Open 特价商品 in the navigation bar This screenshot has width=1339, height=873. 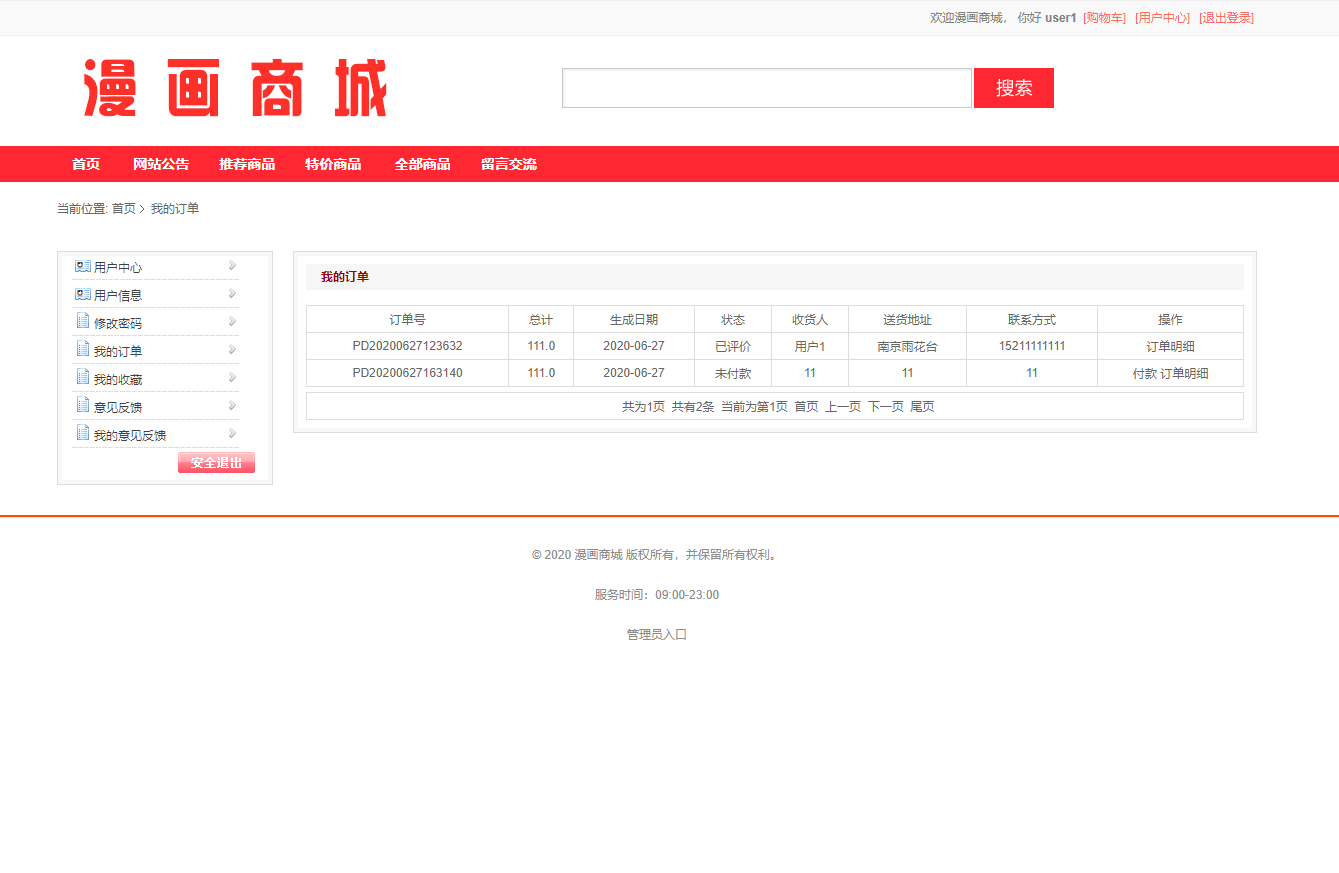333,164
